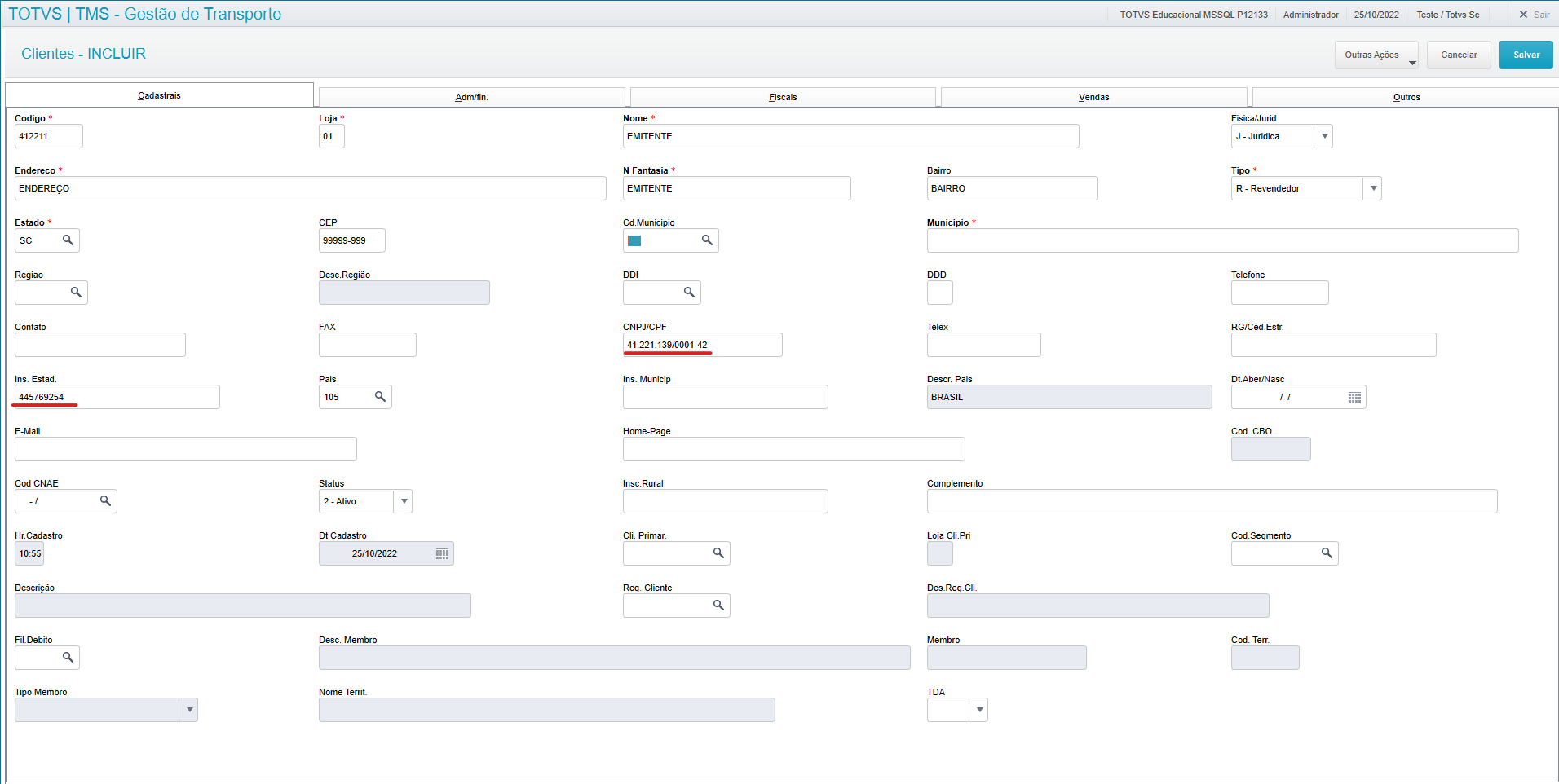This screenshot has width=1559, height=784.
Task: Click the 25/10/2022 date in header
Action: (x=1376, y=15)
